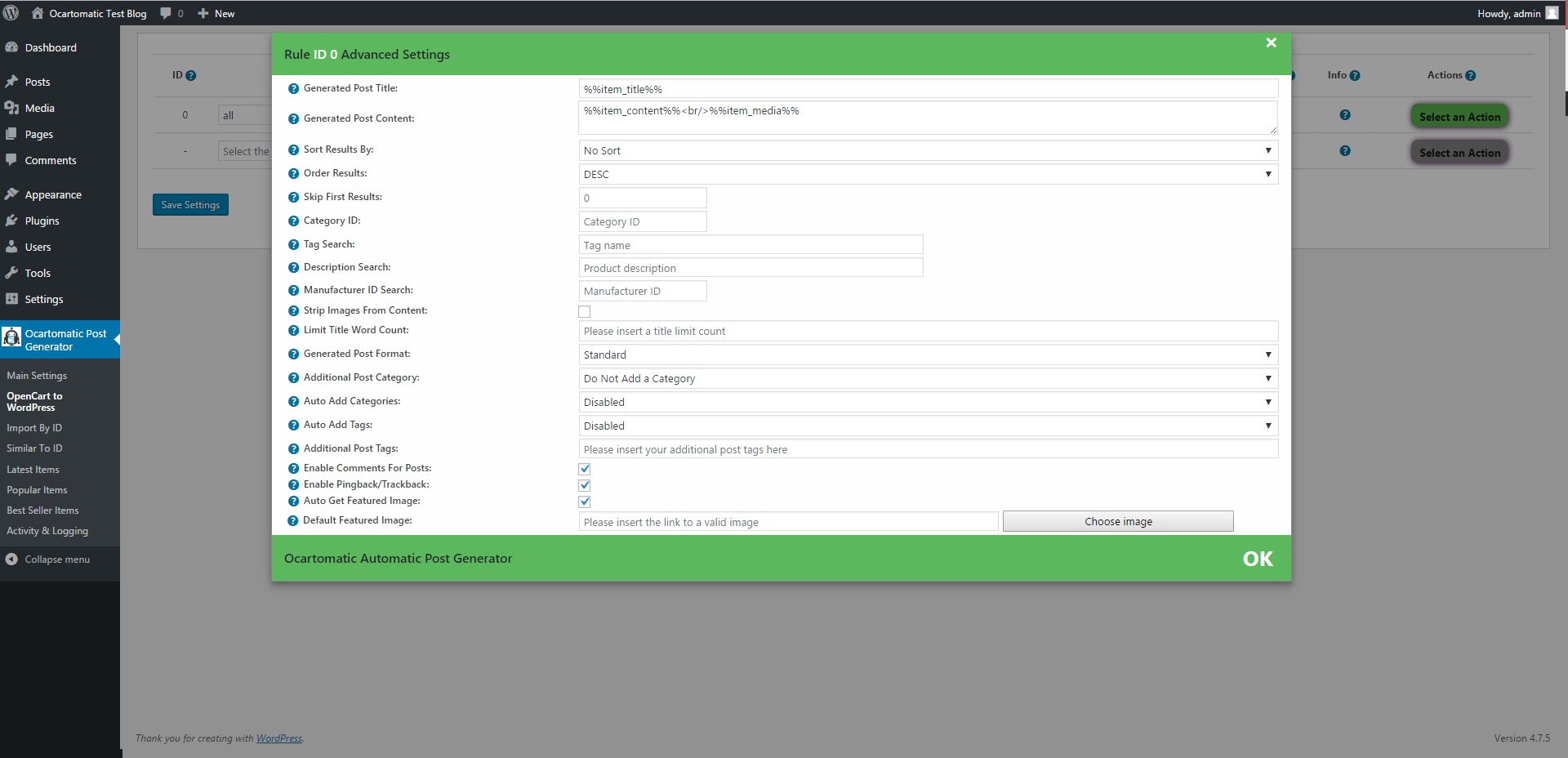The image size is (1568, 758).
Task: Open the Generated Post Format dropdown
Action: click(929, 354)
